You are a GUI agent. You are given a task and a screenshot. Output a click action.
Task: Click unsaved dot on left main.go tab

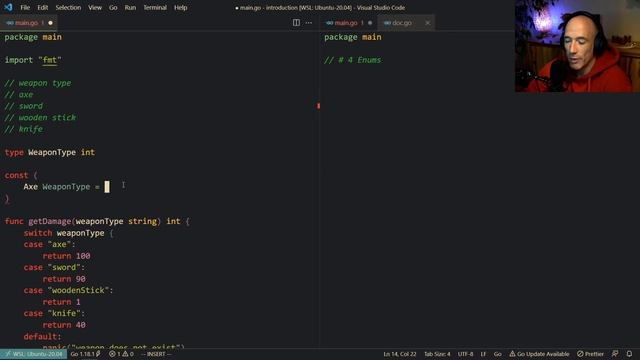pos(51,23)
